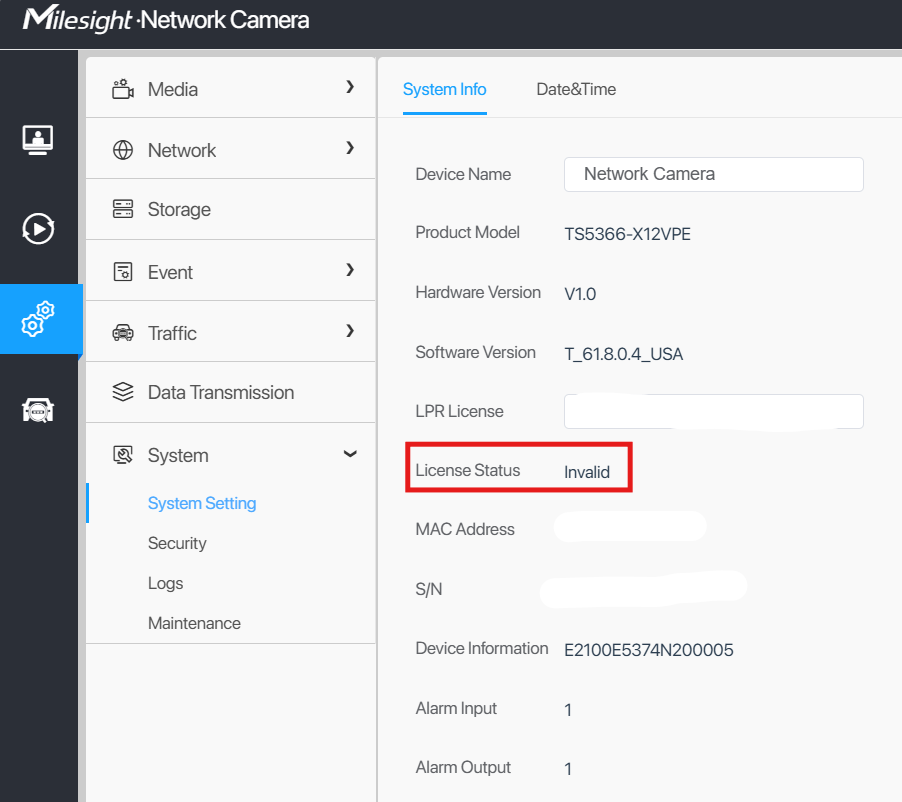Select System Setting submenu
This screenshot has width=902, height=802.
[x=202, y=503]
